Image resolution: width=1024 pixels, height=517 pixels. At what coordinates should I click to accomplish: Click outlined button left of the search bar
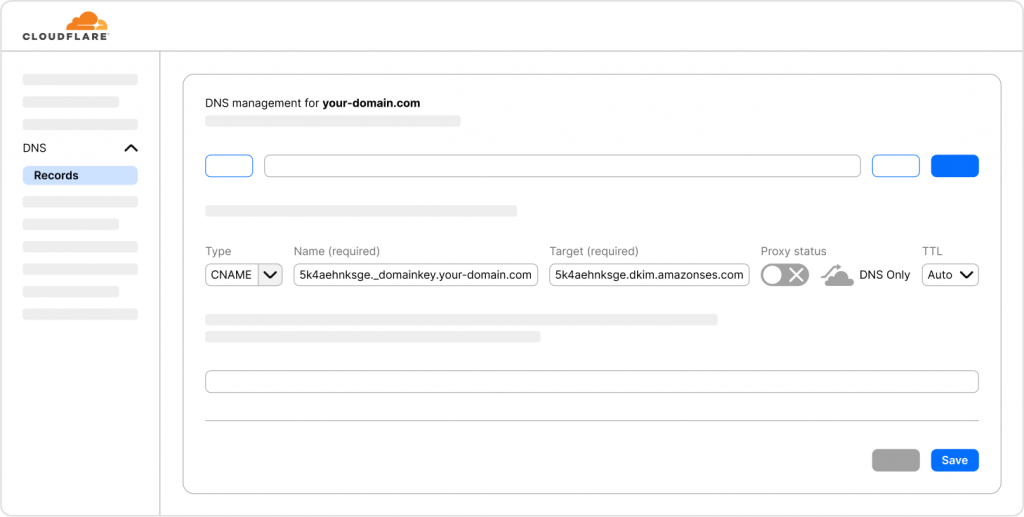click(x=229, y=166)
